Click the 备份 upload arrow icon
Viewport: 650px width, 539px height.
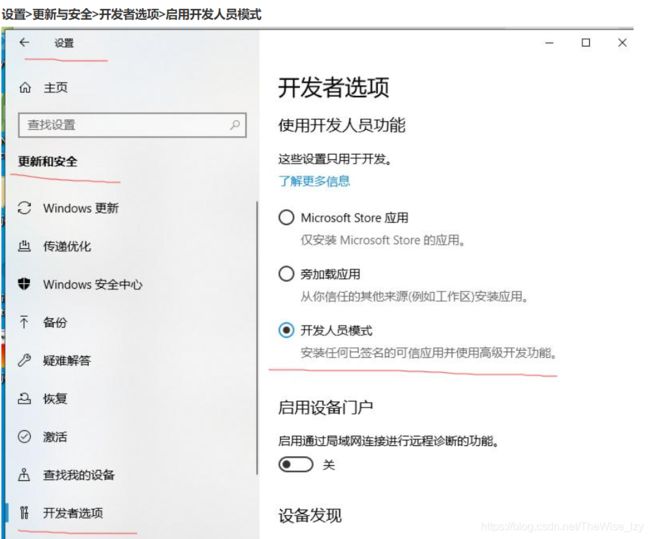(24, 322)
